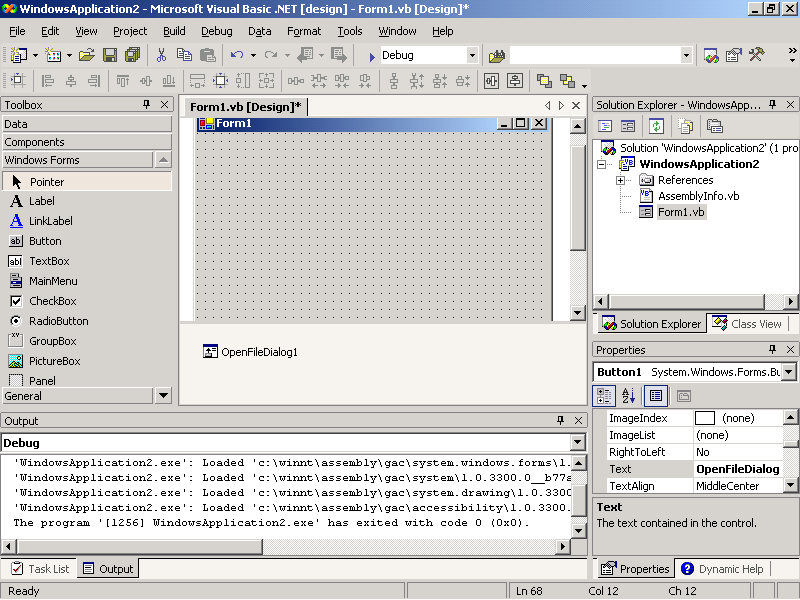Click the Align Lefts layout icon

point(47,80)
